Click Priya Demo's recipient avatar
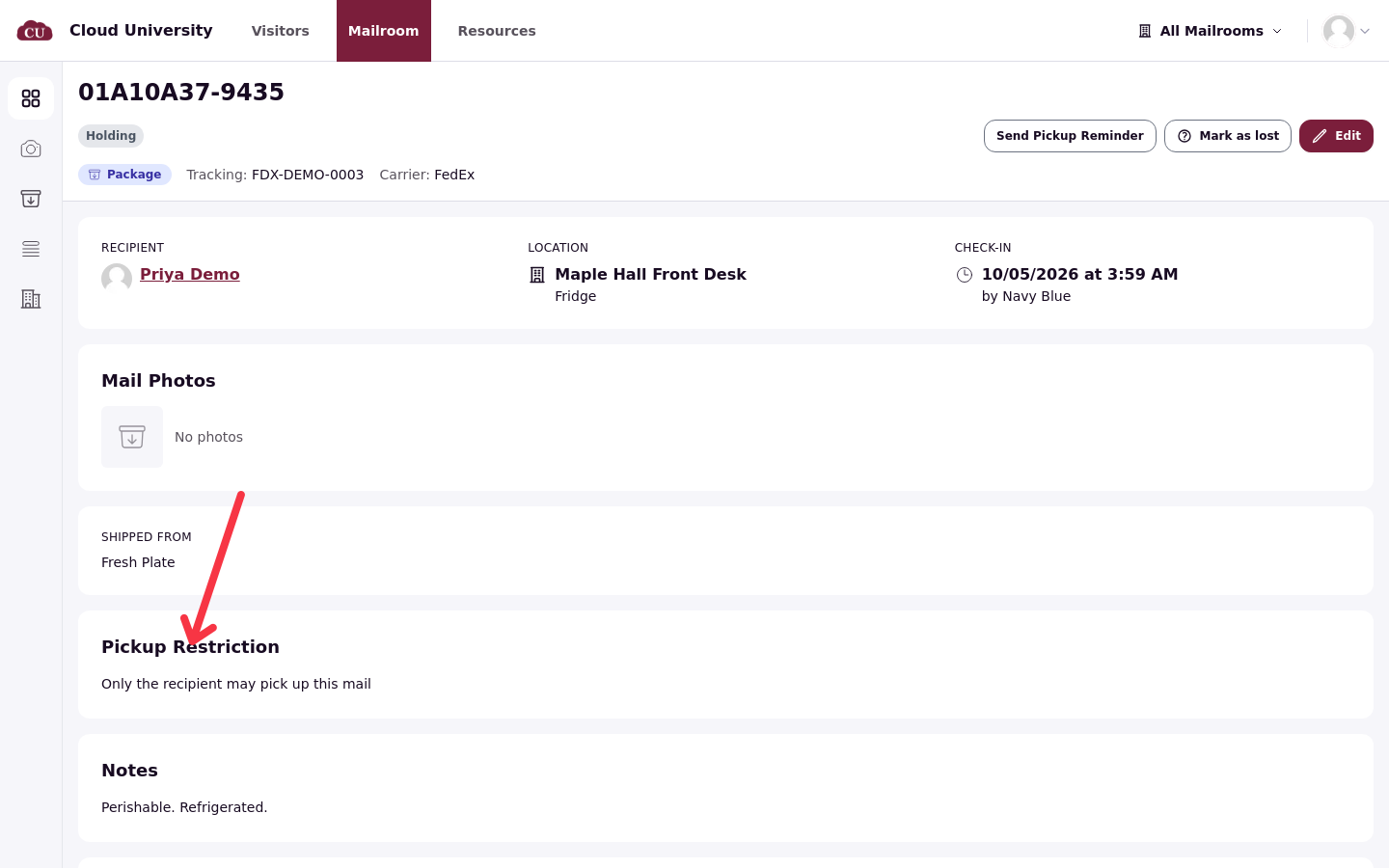1389x868 pixels. (117, 279)
